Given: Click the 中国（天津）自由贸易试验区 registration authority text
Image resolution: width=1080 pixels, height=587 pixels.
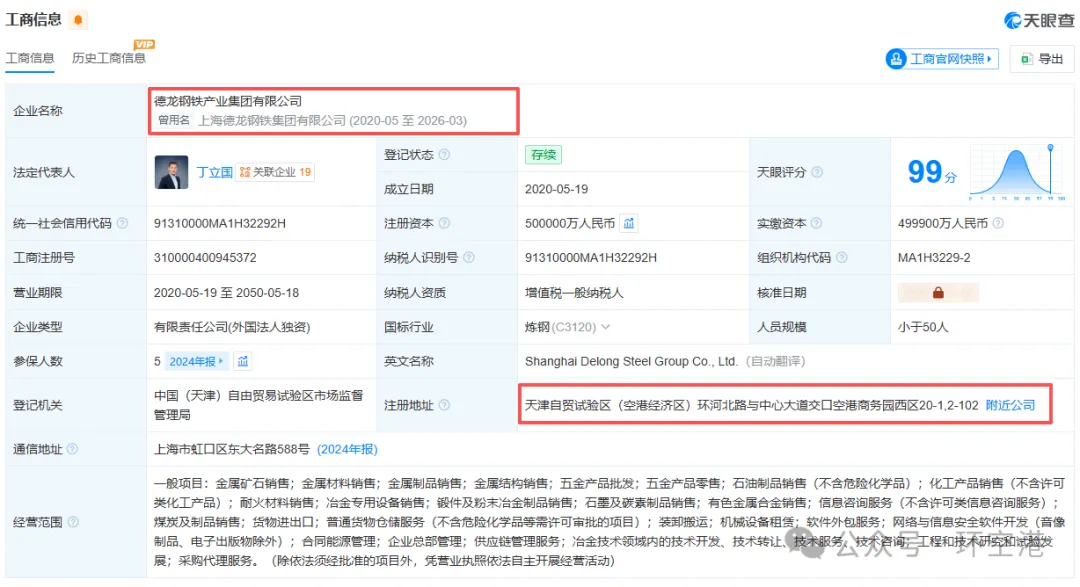Looking at the screenshot, I should (x=258, y=405).
